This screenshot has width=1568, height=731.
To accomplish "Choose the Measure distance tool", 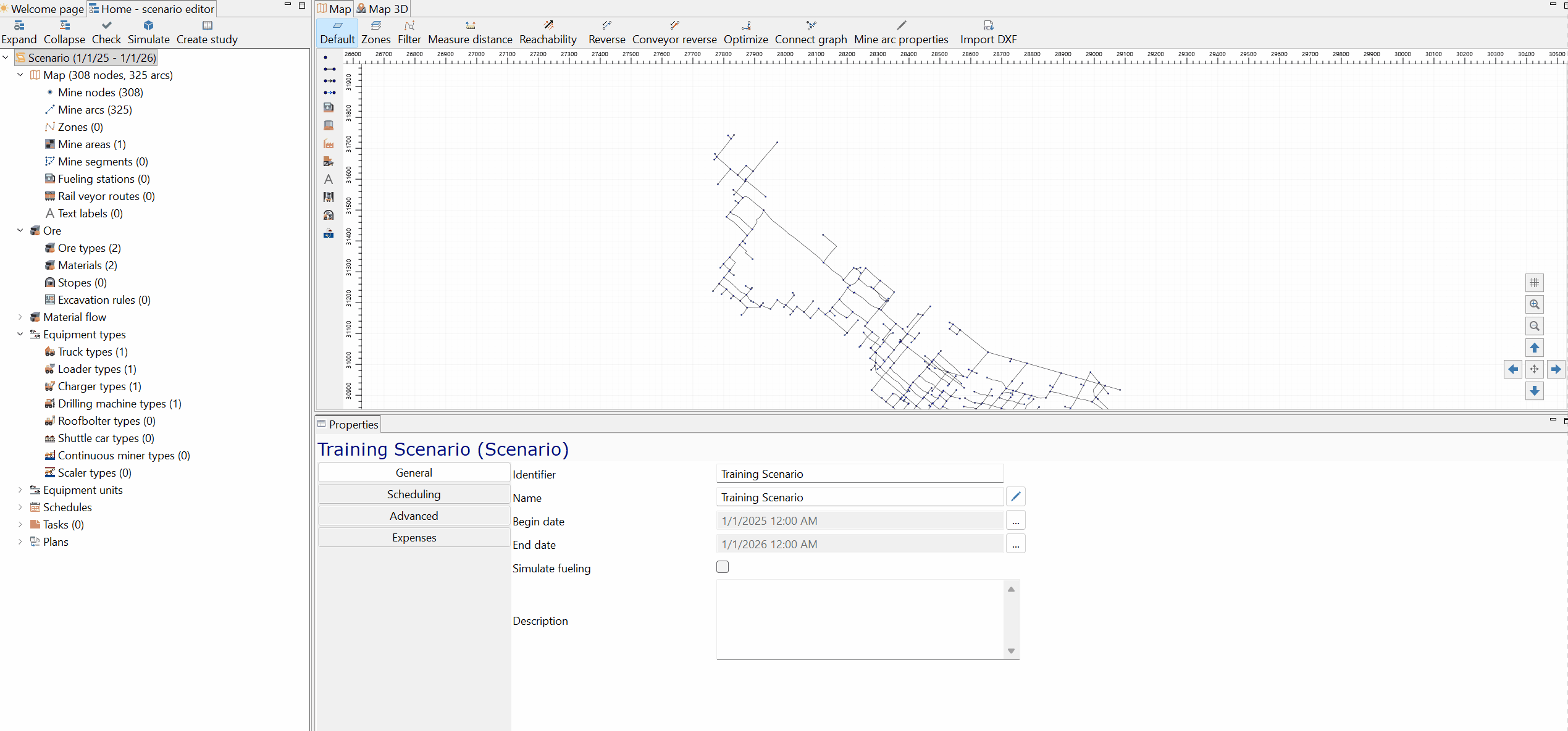I will click(470, 32).
